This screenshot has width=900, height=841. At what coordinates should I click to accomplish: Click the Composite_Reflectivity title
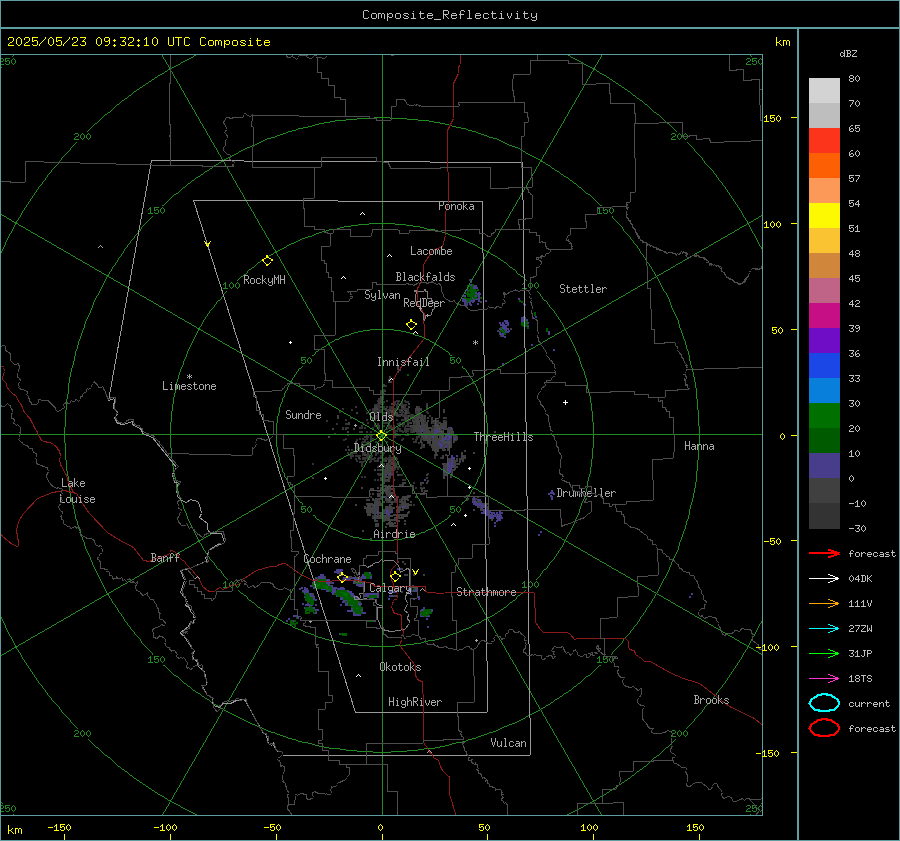(x=450, y=15)
